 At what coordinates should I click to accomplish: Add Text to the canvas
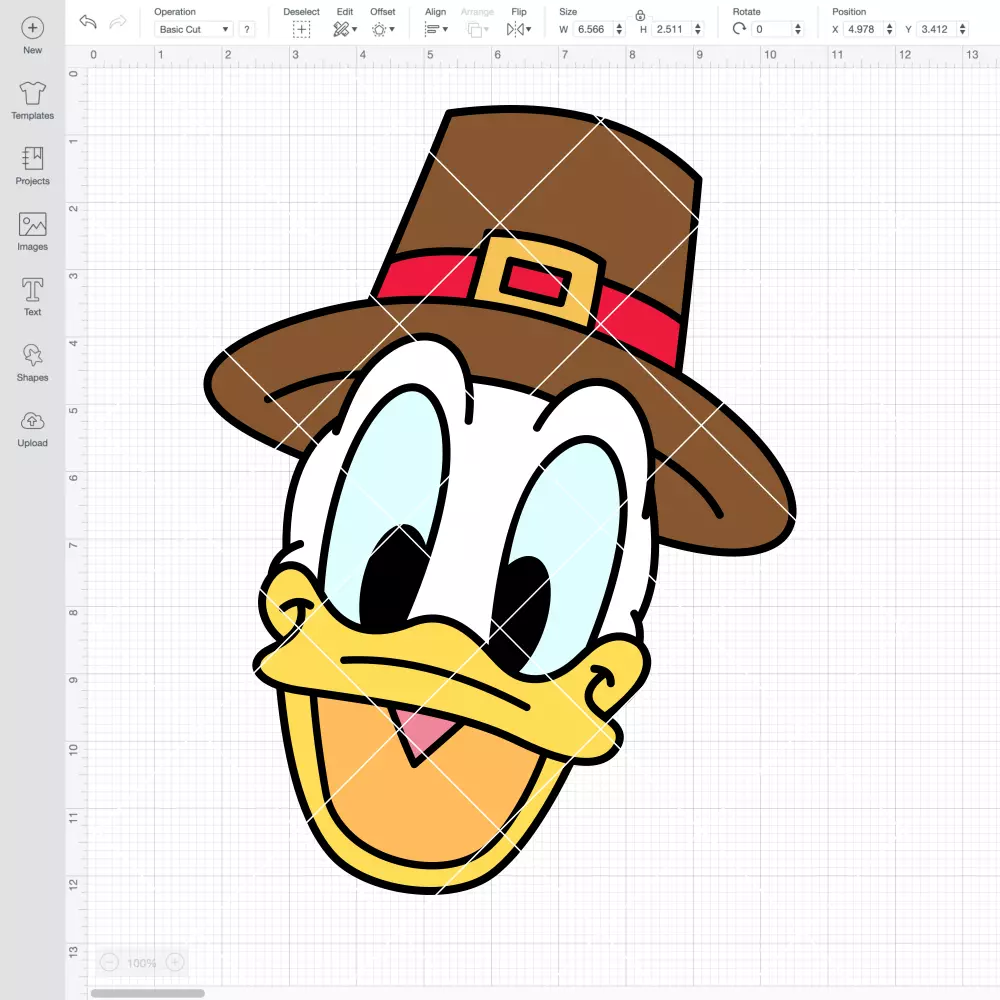[x=33, y=297]
